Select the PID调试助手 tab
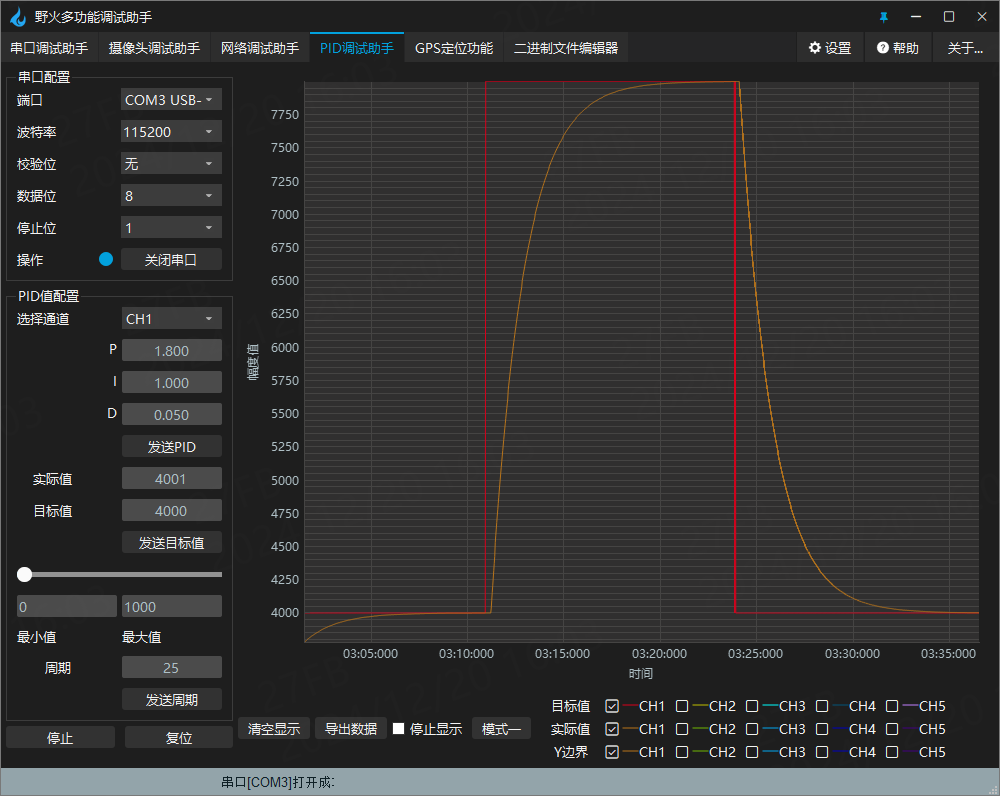The width and height of the screenshot is (1000, 796). click(357, 48)
